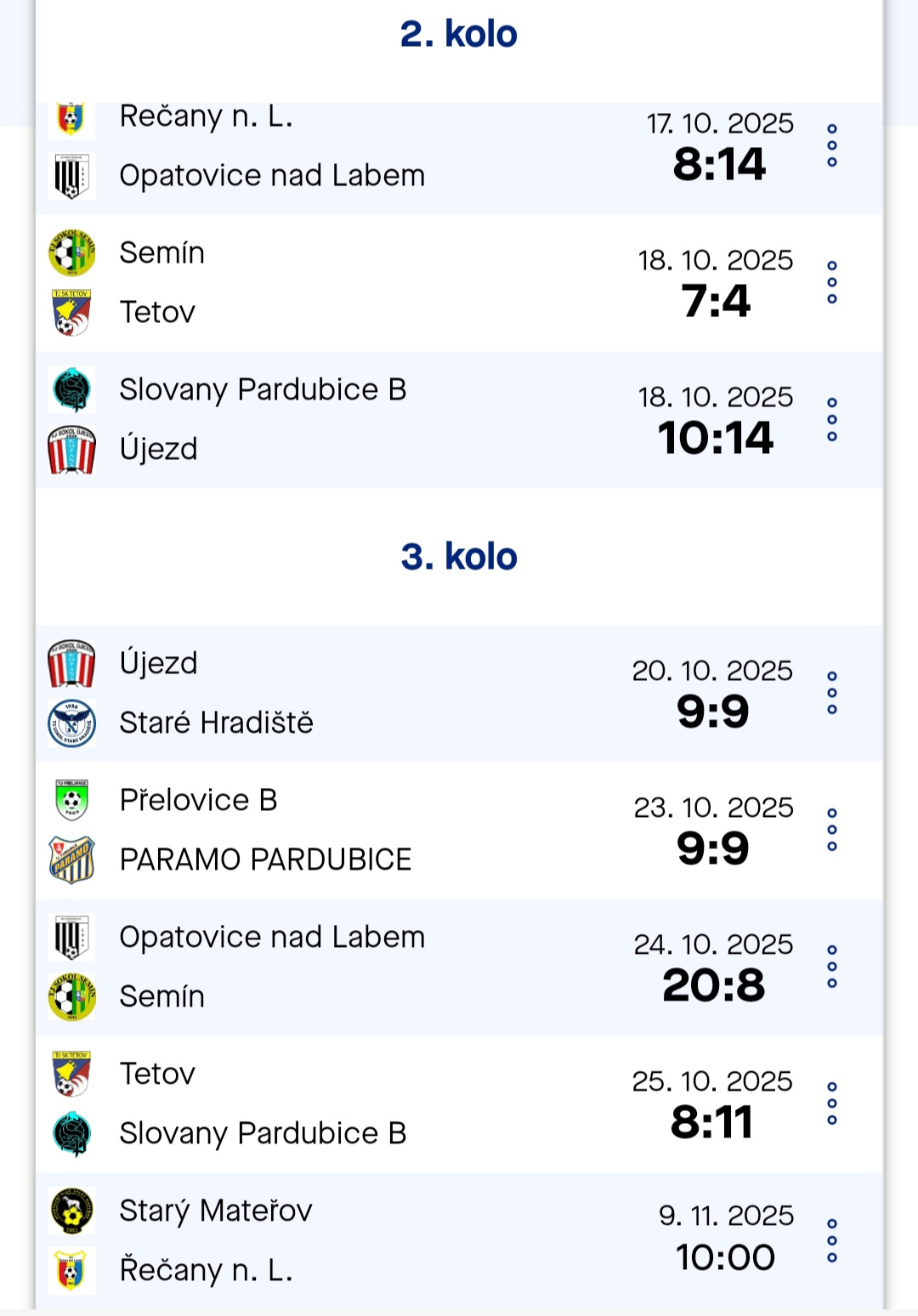Select the 2. kolo round heading
The height and width of the screenshot is (1316, 918).
[x=458, y=34]
